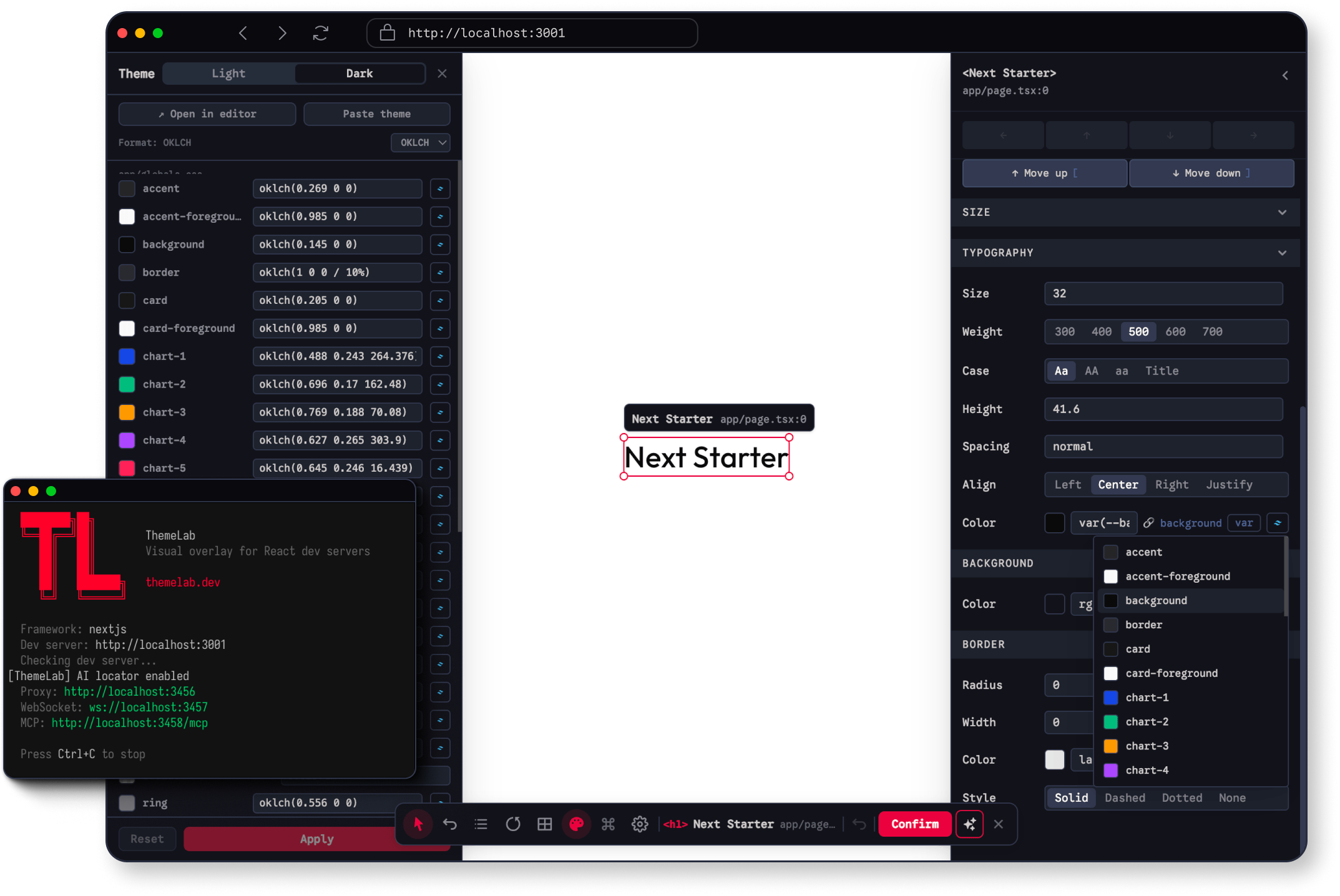Click Move down button

point(1211,173)
